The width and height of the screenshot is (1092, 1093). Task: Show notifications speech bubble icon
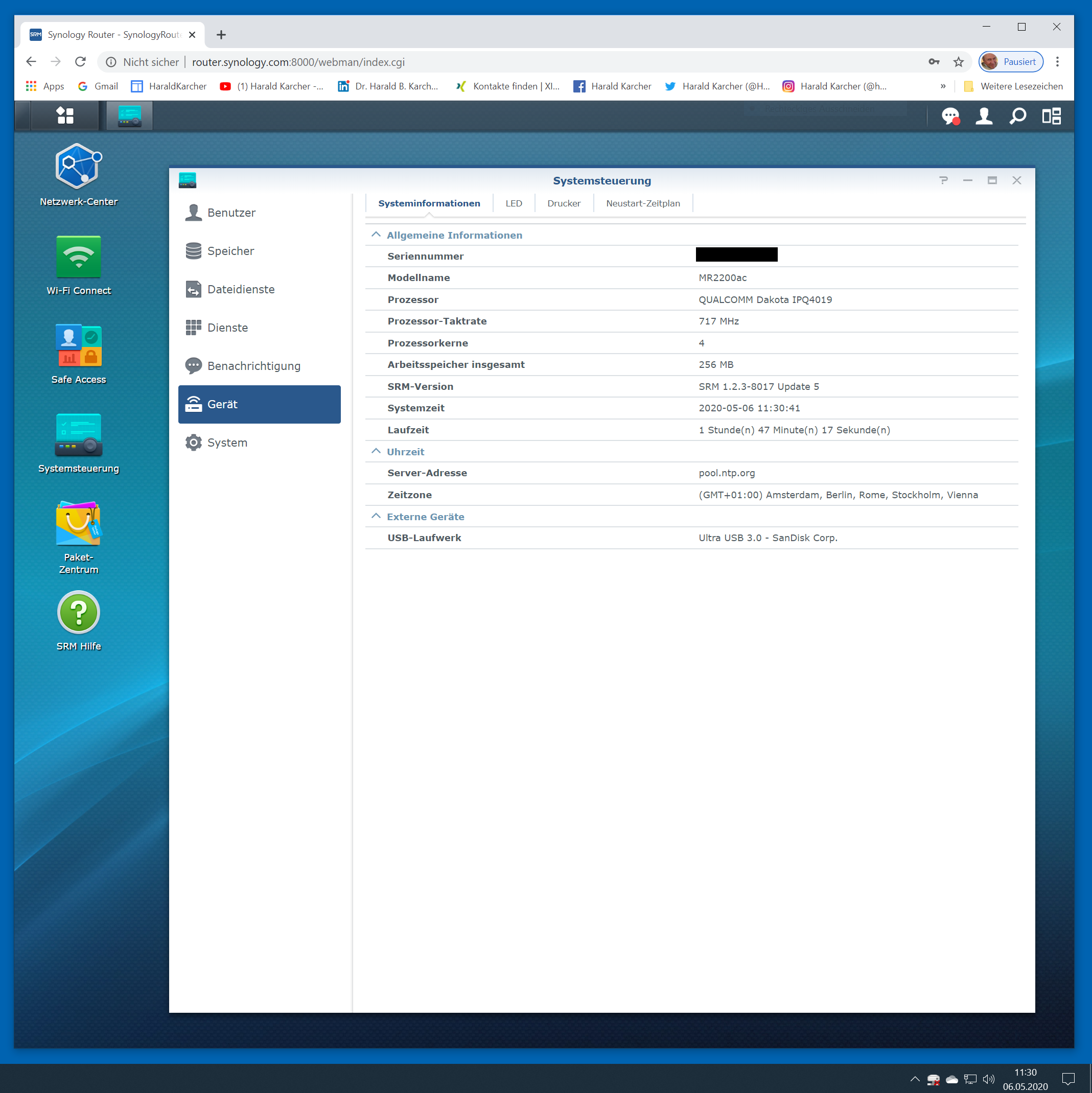pos(950,116)
